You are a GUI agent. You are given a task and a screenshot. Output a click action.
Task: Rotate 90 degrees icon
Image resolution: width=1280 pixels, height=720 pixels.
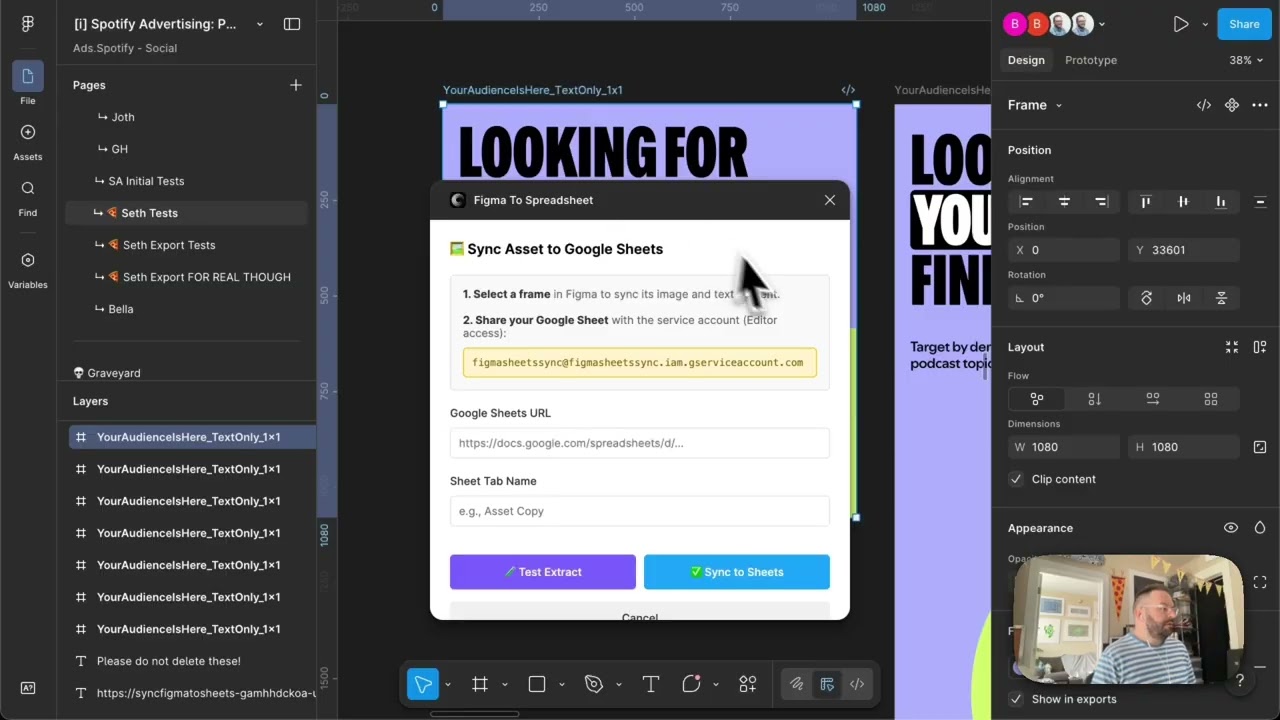tap(1146, 298)
